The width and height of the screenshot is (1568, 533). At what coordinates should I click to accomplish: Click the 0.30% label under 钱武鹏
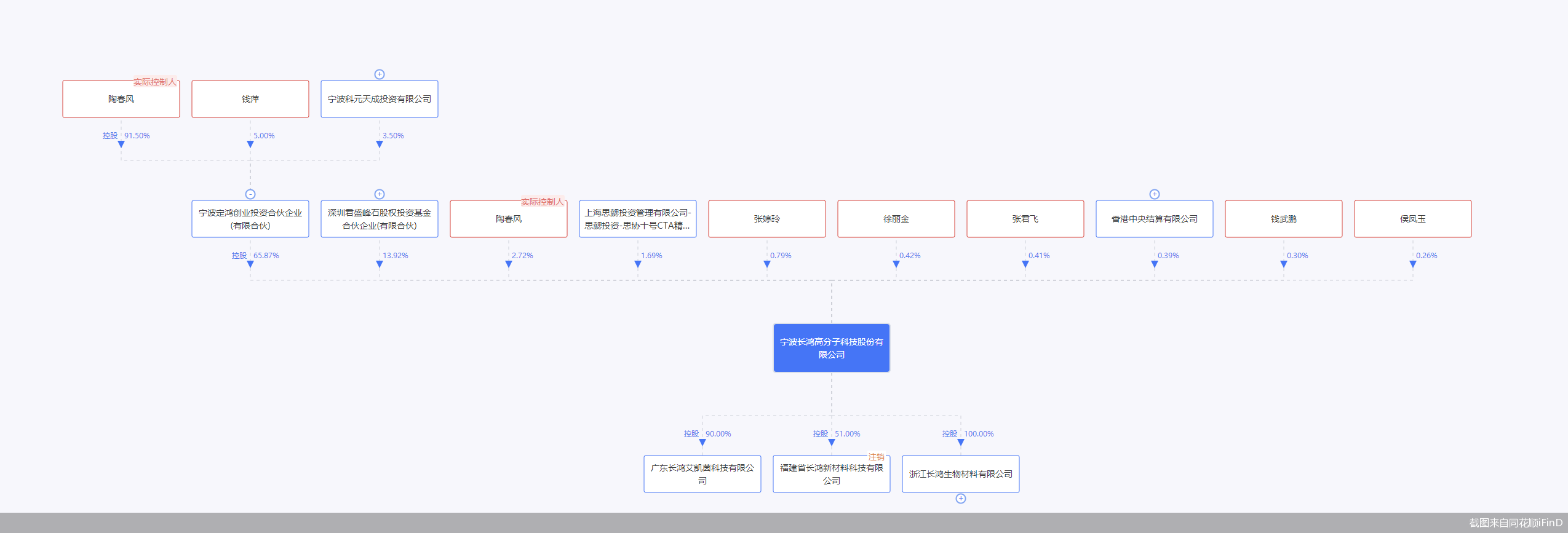[1298, 256]
